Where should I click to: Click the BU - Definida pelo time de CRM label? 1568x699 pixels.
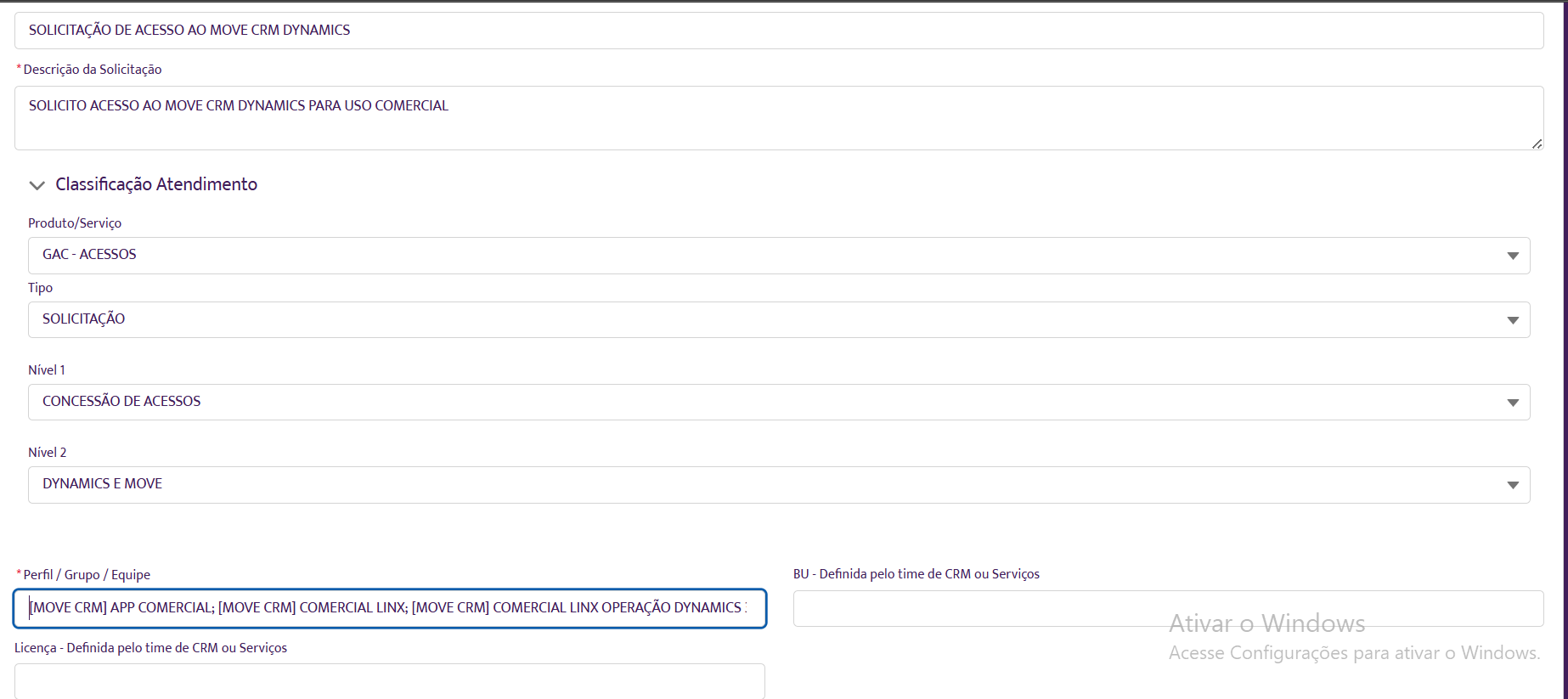point(917,574)
